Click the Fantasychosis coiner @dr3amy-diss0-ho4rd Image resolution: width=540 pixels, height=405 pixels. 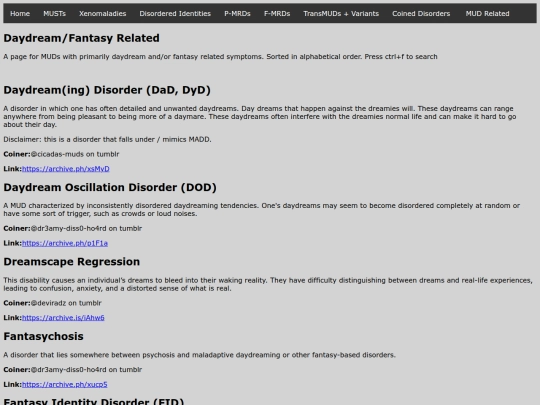point(86,370)
